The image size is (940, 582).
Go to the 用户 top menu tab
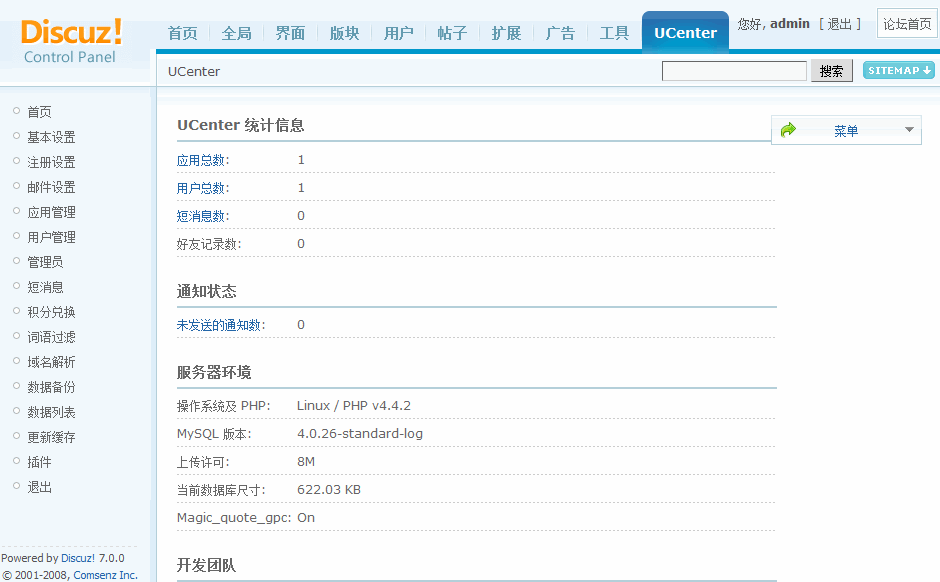tap(398, 33)
